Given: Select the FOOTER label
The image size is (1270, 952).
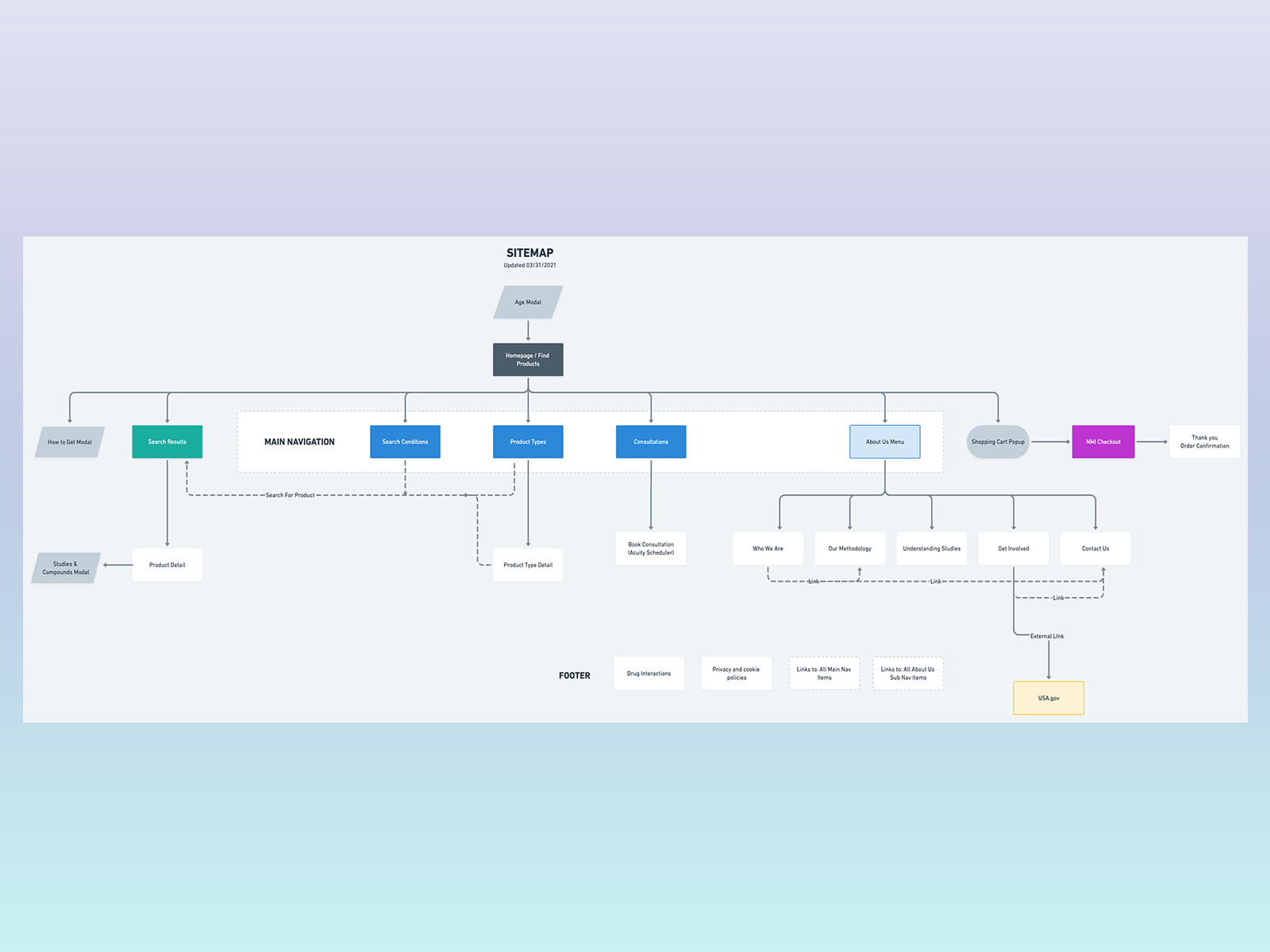Looking at the screenshot, I should [x=575, y=676].
